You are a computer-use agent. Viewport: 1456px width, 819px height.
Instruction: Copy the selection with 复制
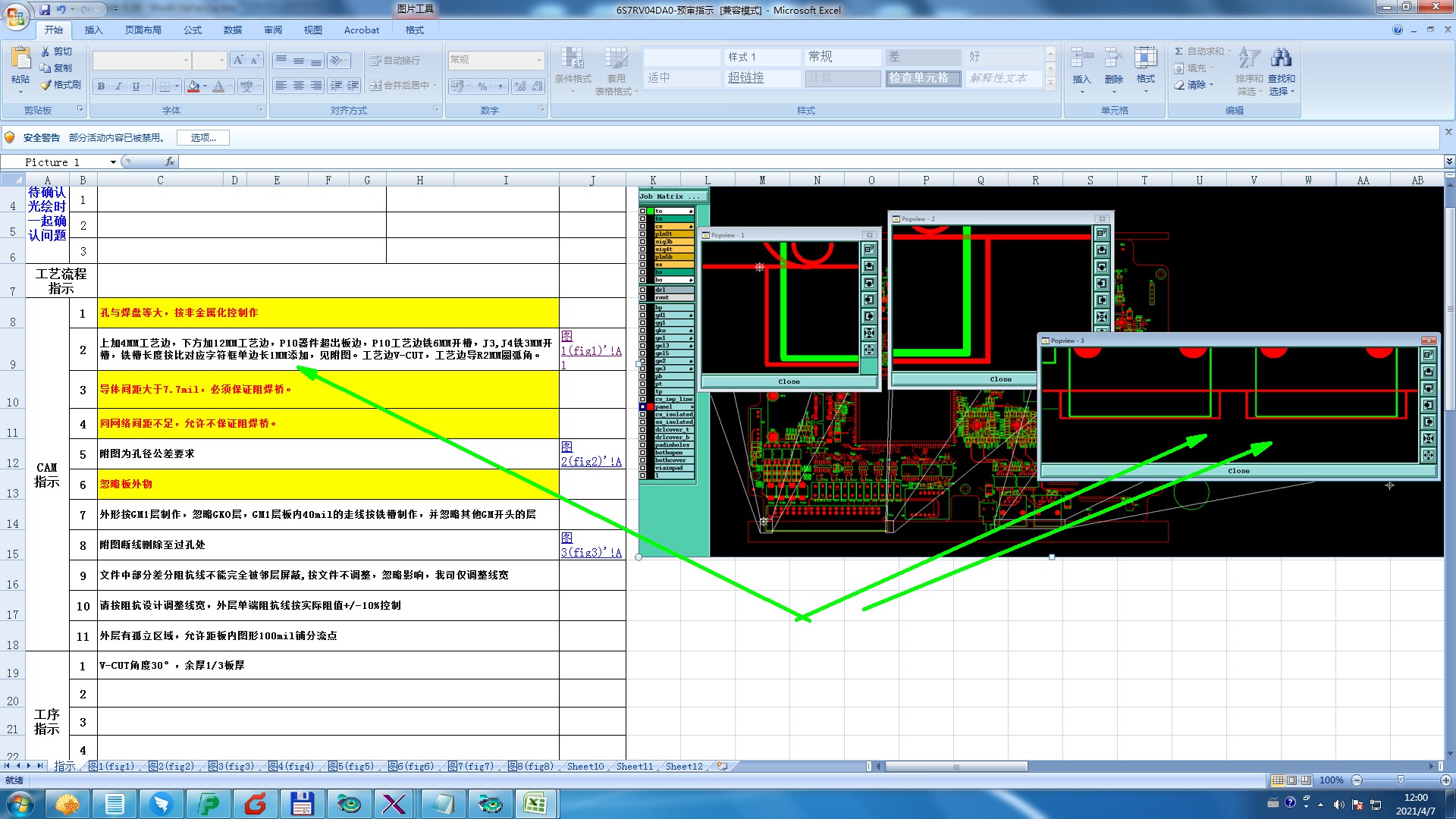click(x=57, y=68)
